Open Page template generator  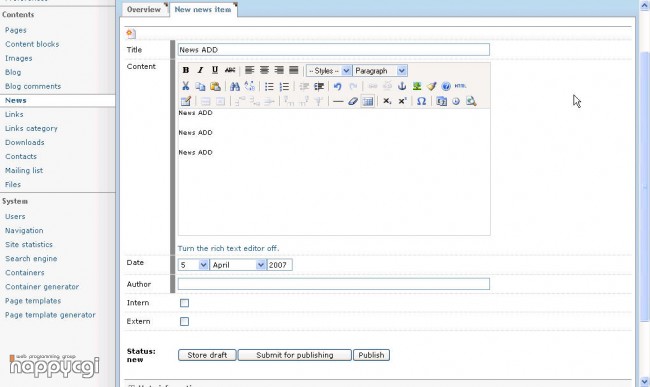[50, 315]
